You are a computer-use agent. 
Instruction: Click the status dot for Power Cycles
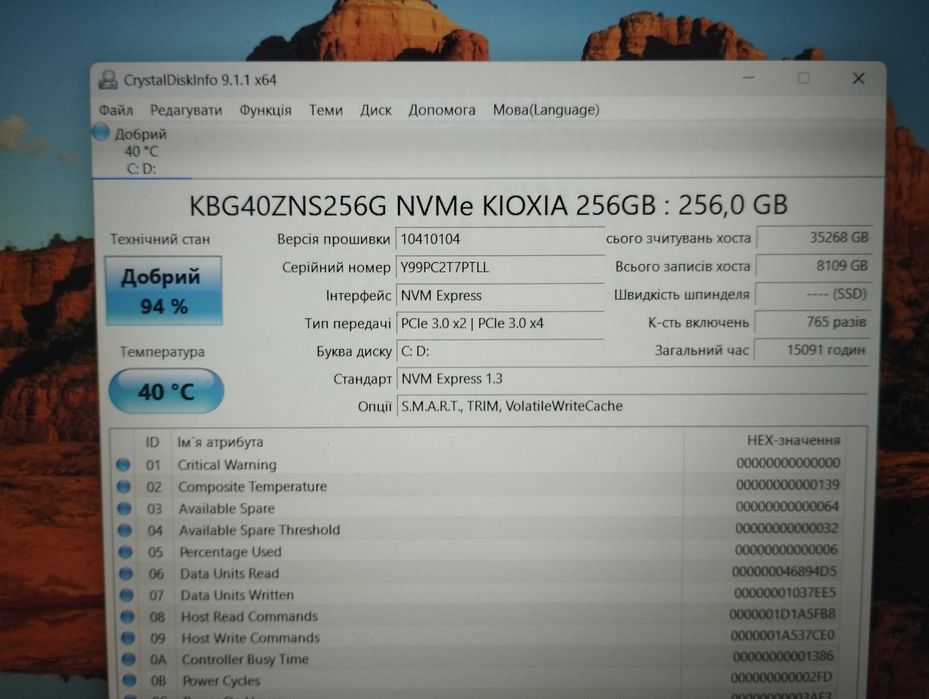pyautogui.click(x=129, y=681)
